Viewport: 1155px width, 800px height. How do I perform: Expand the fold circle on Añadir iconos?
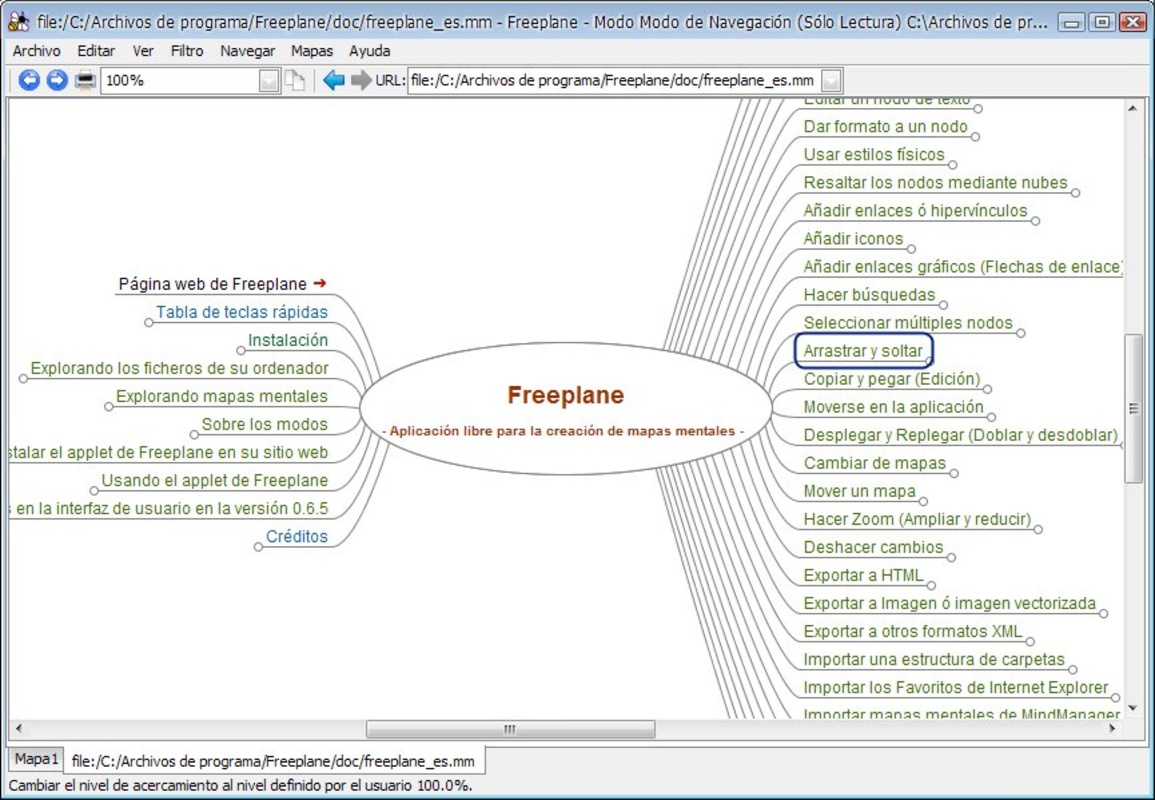pyautogui.click(x=911, y=249)
